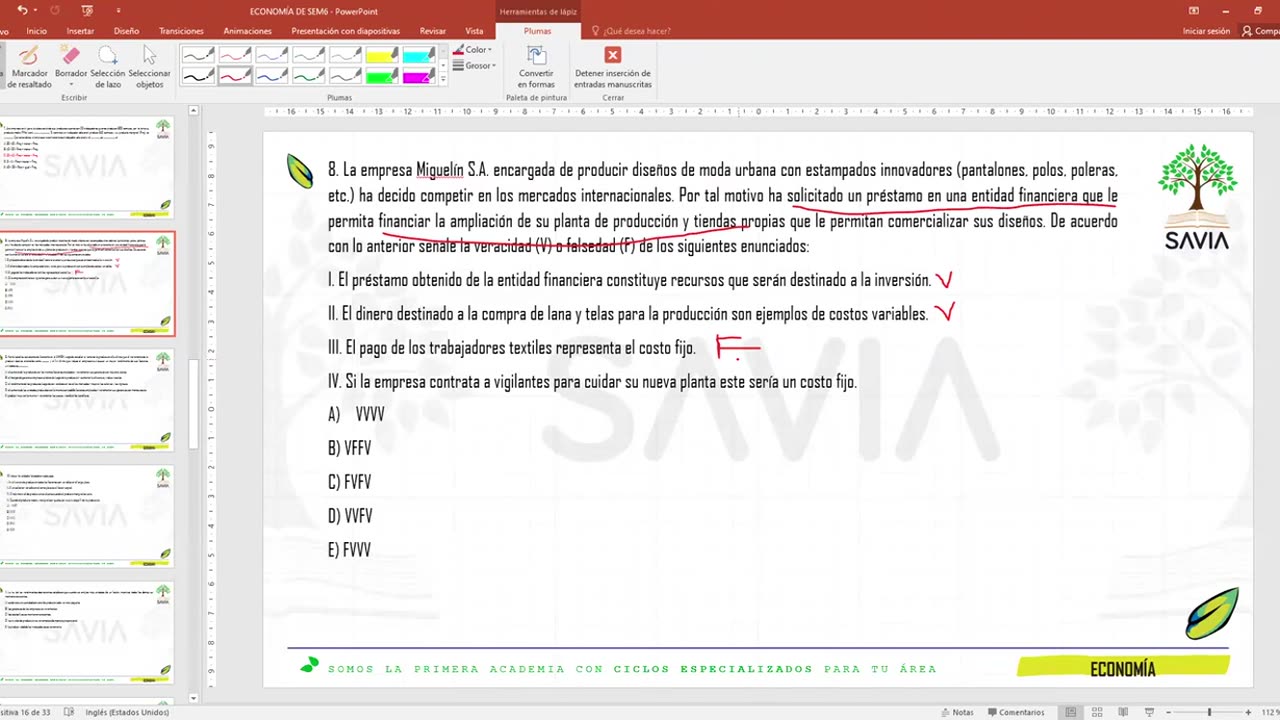Click the Redo button

tap(55, 10)
